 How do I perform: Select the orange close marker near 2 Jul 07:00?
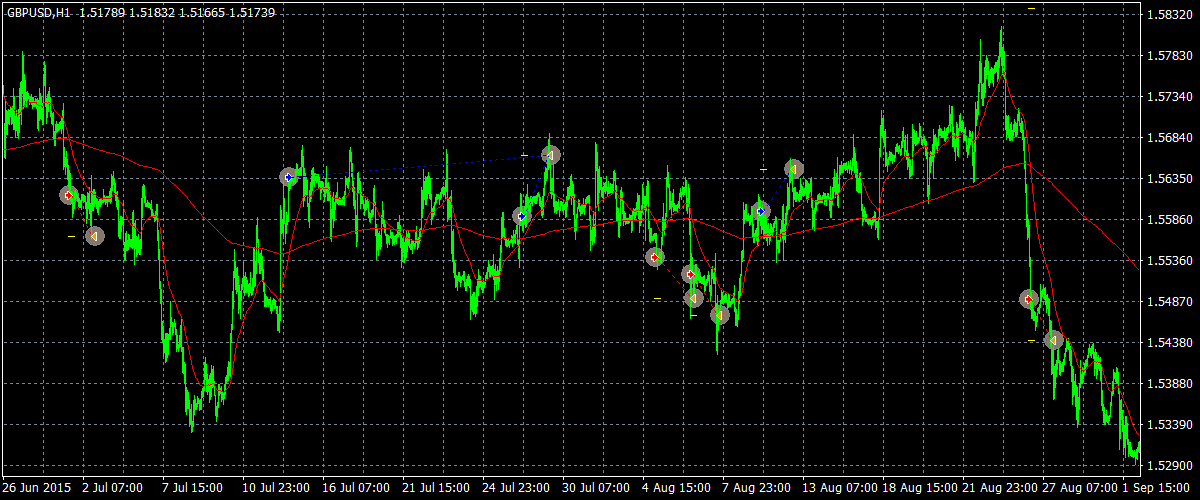94,236
